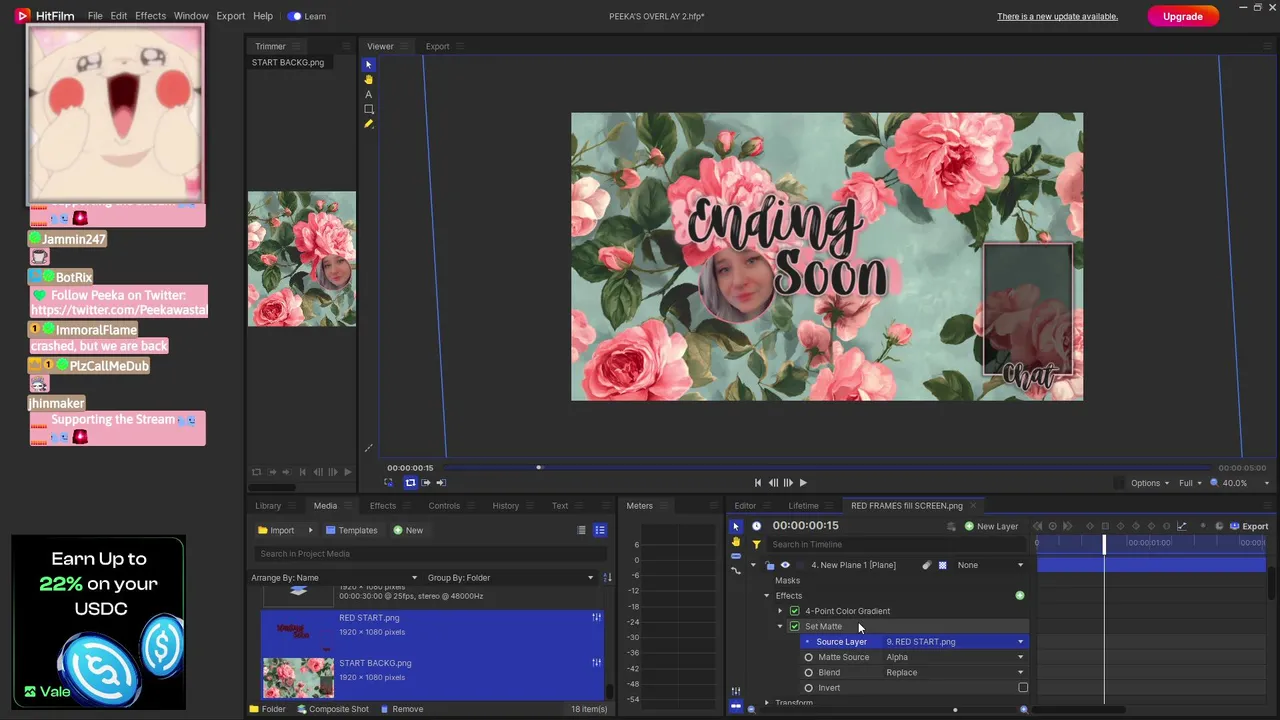Toggle keyframing for Blend property
This screenshot has width=1280, height=720.
(x=809, y=673)
